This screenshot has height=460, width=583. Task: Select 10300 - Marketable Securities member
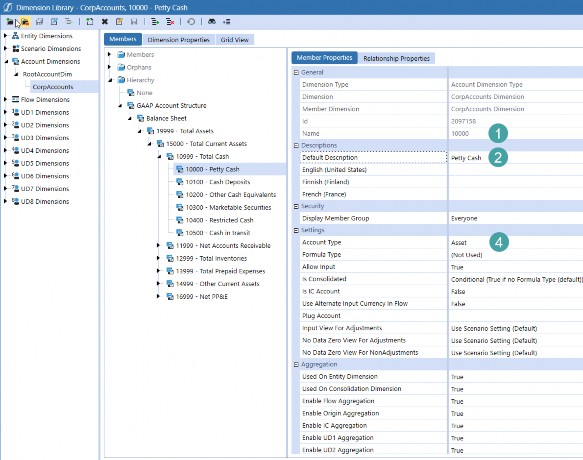[x=228, y=208]
